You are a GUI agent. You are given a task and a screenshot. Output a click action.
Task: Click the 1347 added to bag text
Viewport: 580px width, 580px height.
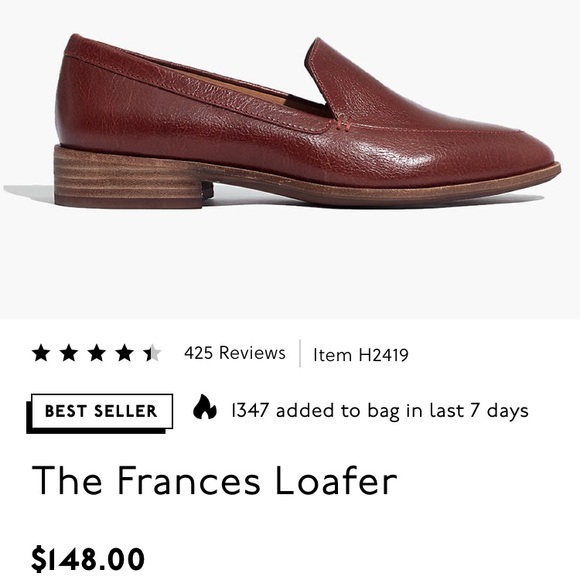380,411
